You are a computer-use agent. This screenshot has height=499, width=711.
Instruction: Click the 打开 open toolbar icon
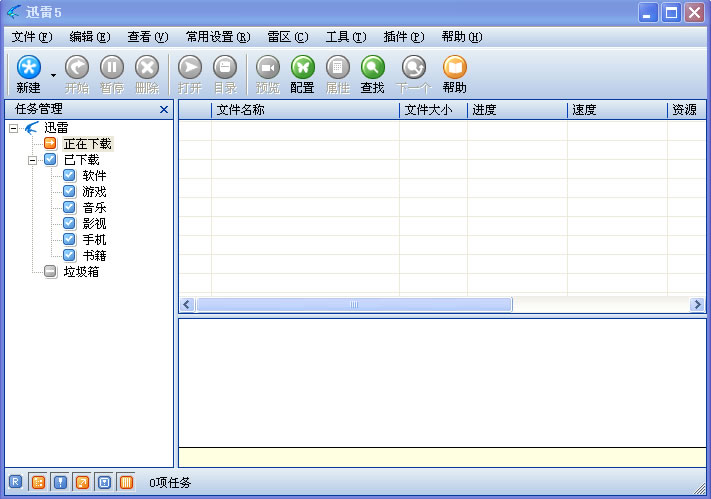190,68
